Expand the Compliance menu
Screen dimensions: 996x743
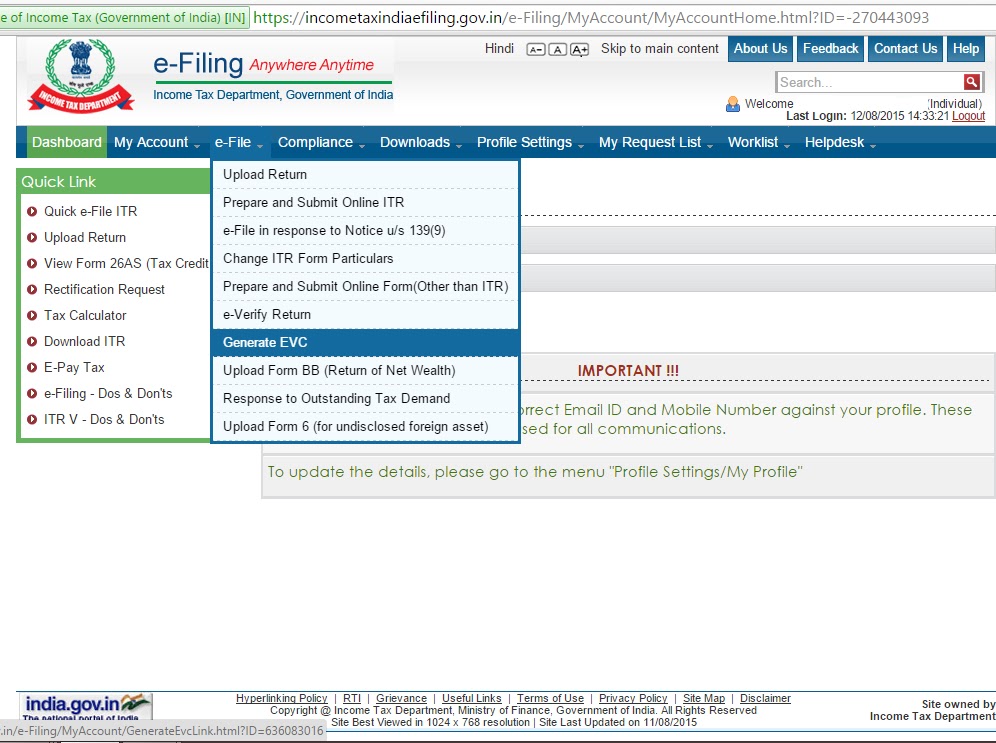coord(321,142)
